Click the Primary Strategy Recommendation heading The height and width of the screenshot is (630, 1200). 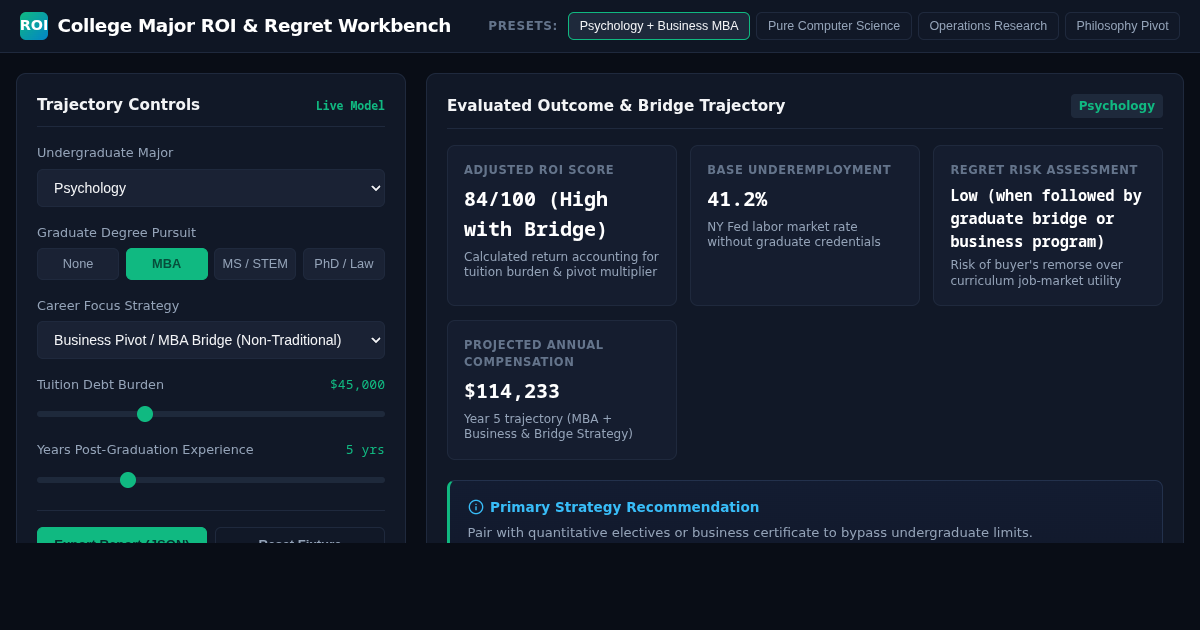(x=624, y=507)
